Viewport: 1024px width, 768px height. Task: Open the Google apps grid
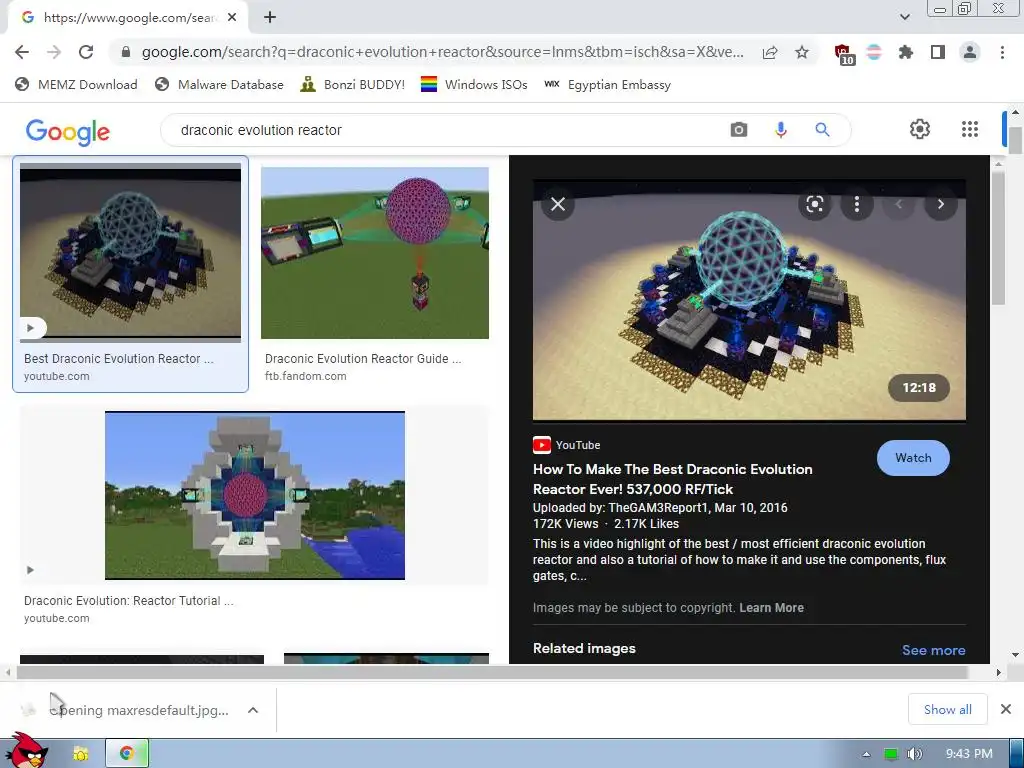pyautogui.click(x=970, y=129)
